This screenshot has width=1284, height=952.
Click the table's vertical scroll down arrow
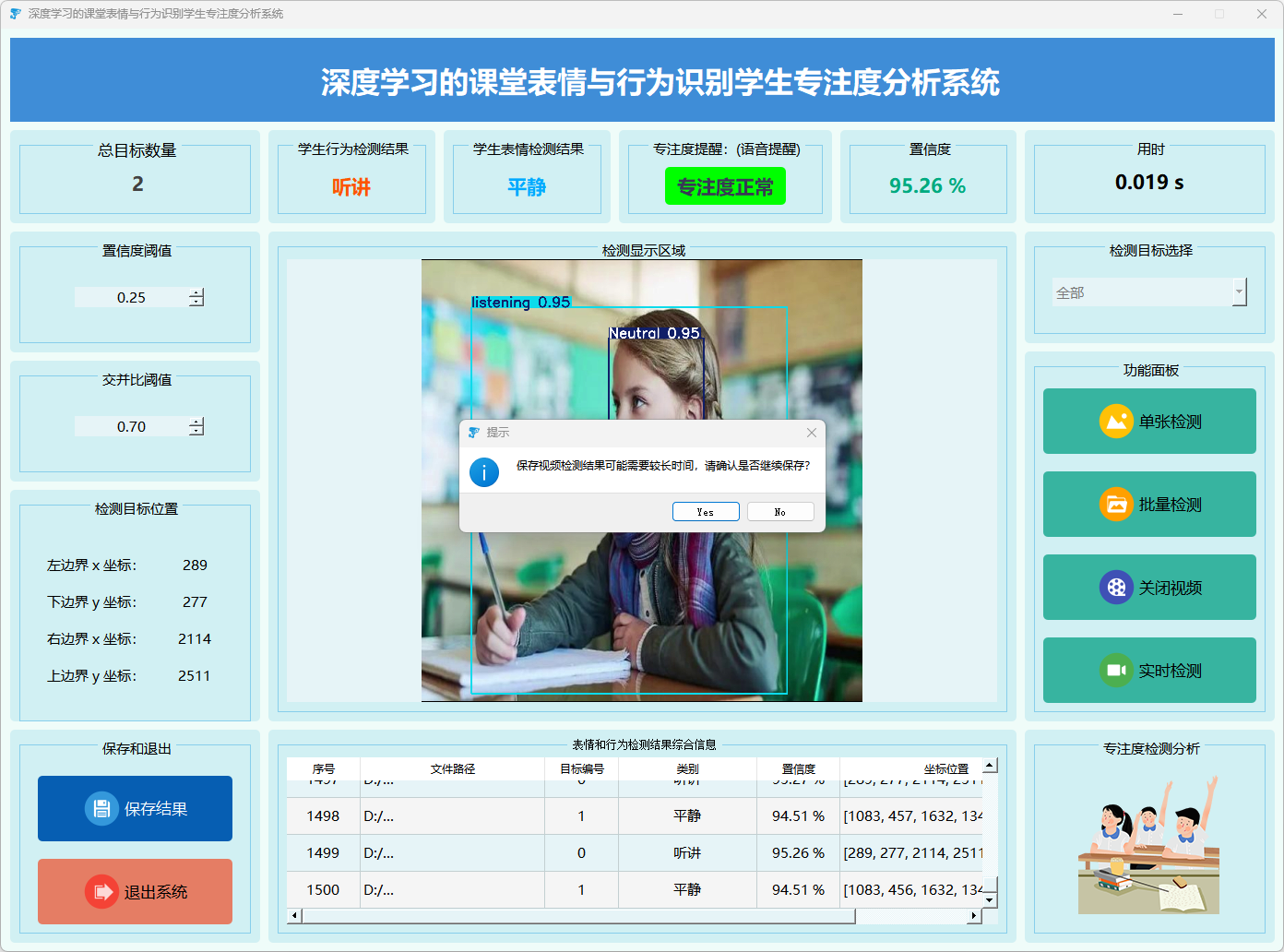(x=990, y=899)
